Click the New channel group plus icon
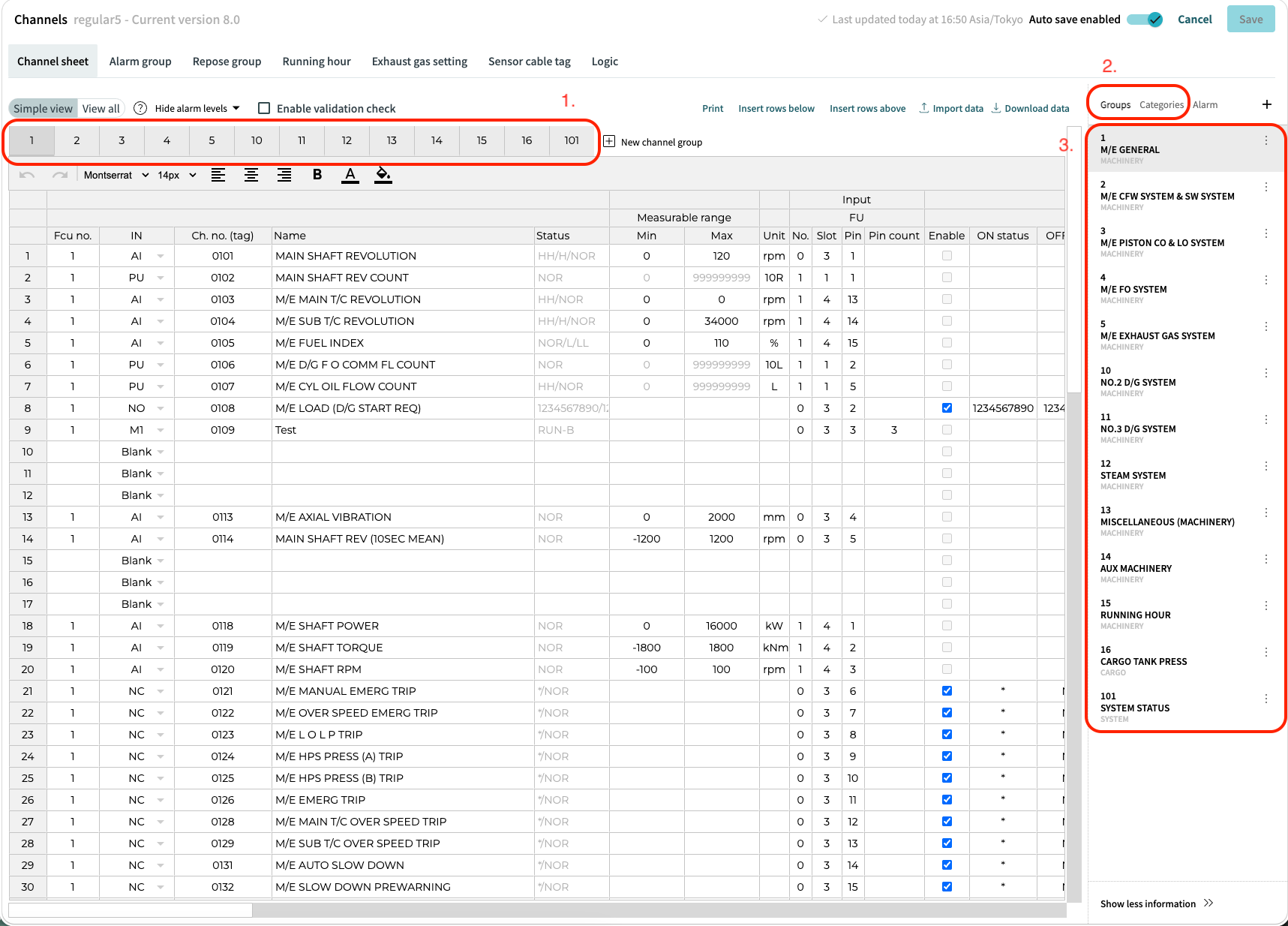Image resolution: width=1288 pixels, height=926 pixels. pyautogui.click(x=609, y=141)
